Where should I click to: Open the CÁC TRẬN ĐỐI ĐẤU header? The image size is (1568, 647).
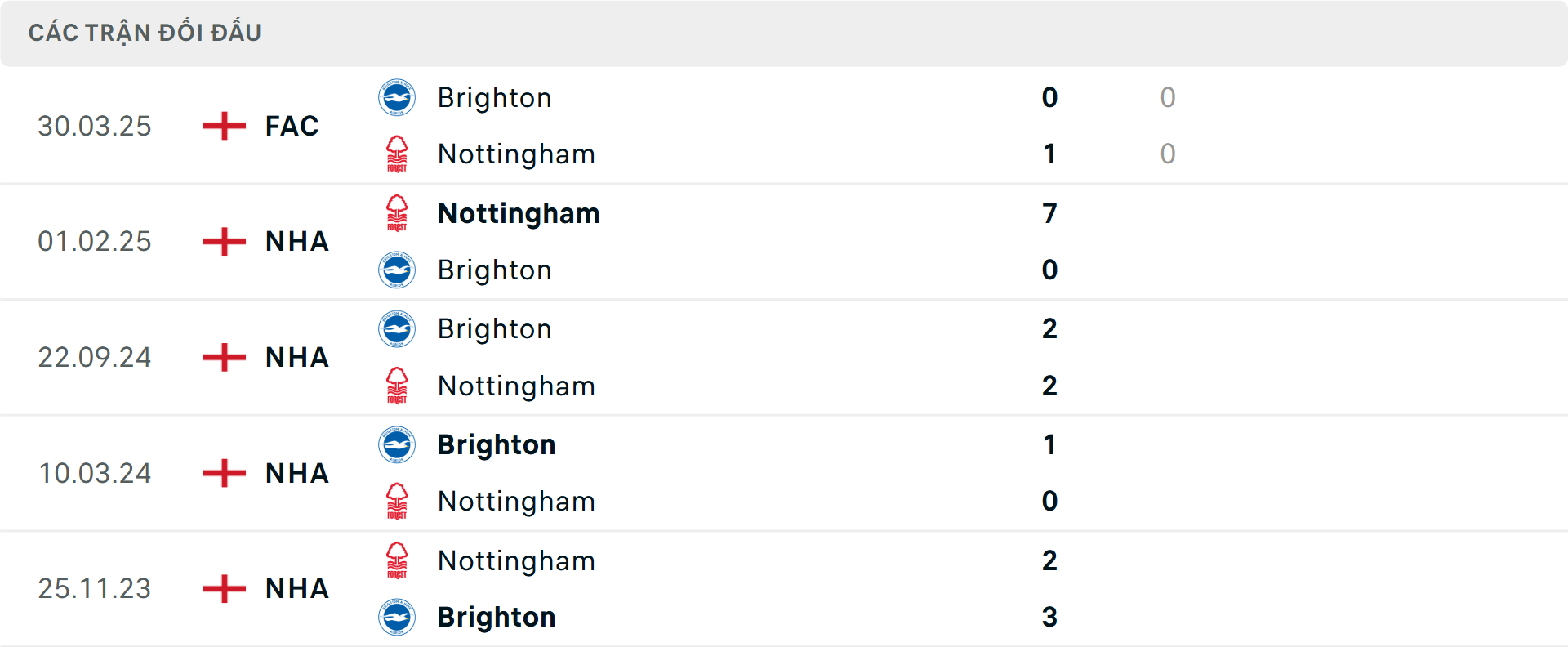coord(145,33)
